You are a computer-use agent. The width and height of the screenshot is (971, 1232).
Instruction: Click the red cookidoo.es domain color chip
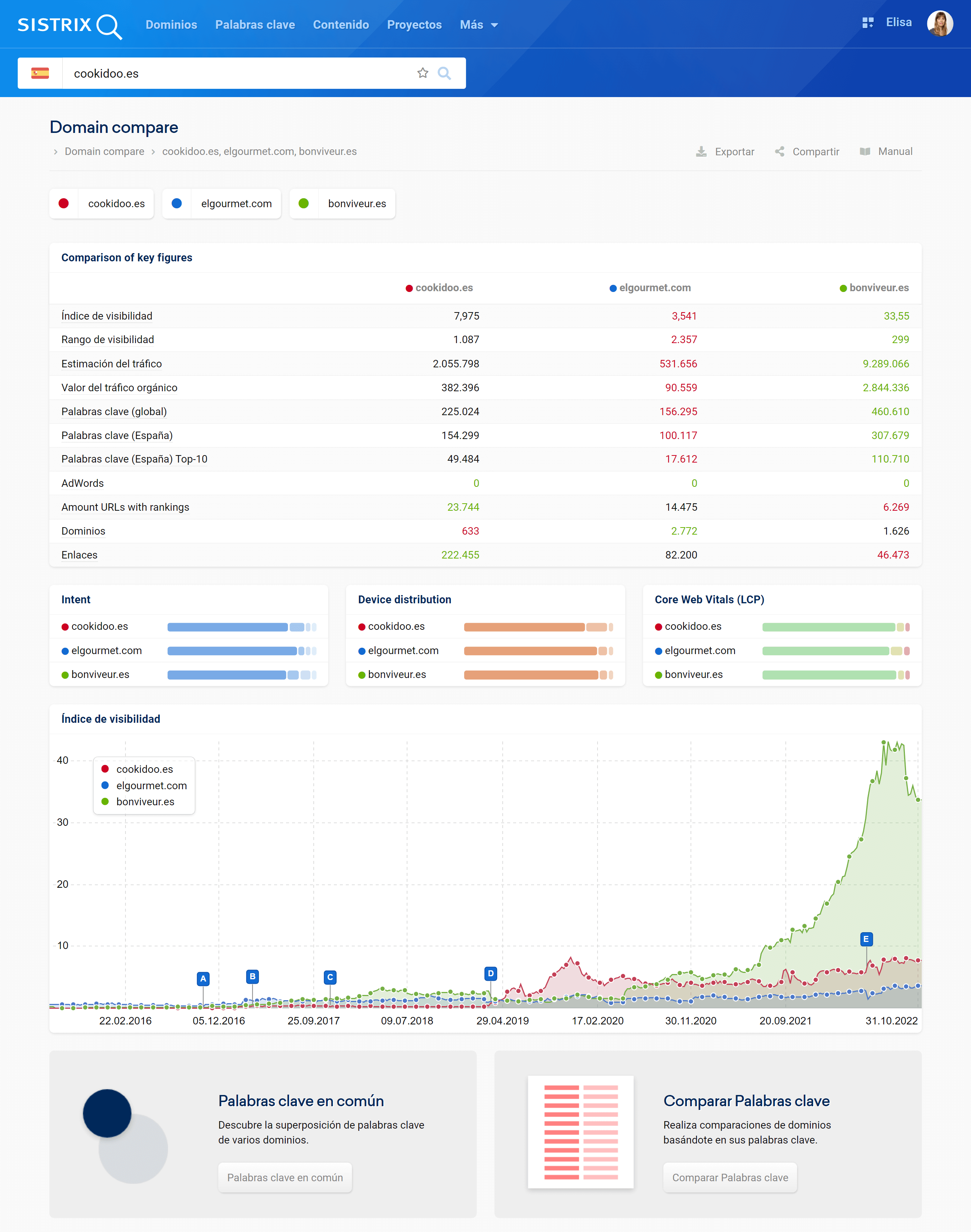tap(63, 203)
